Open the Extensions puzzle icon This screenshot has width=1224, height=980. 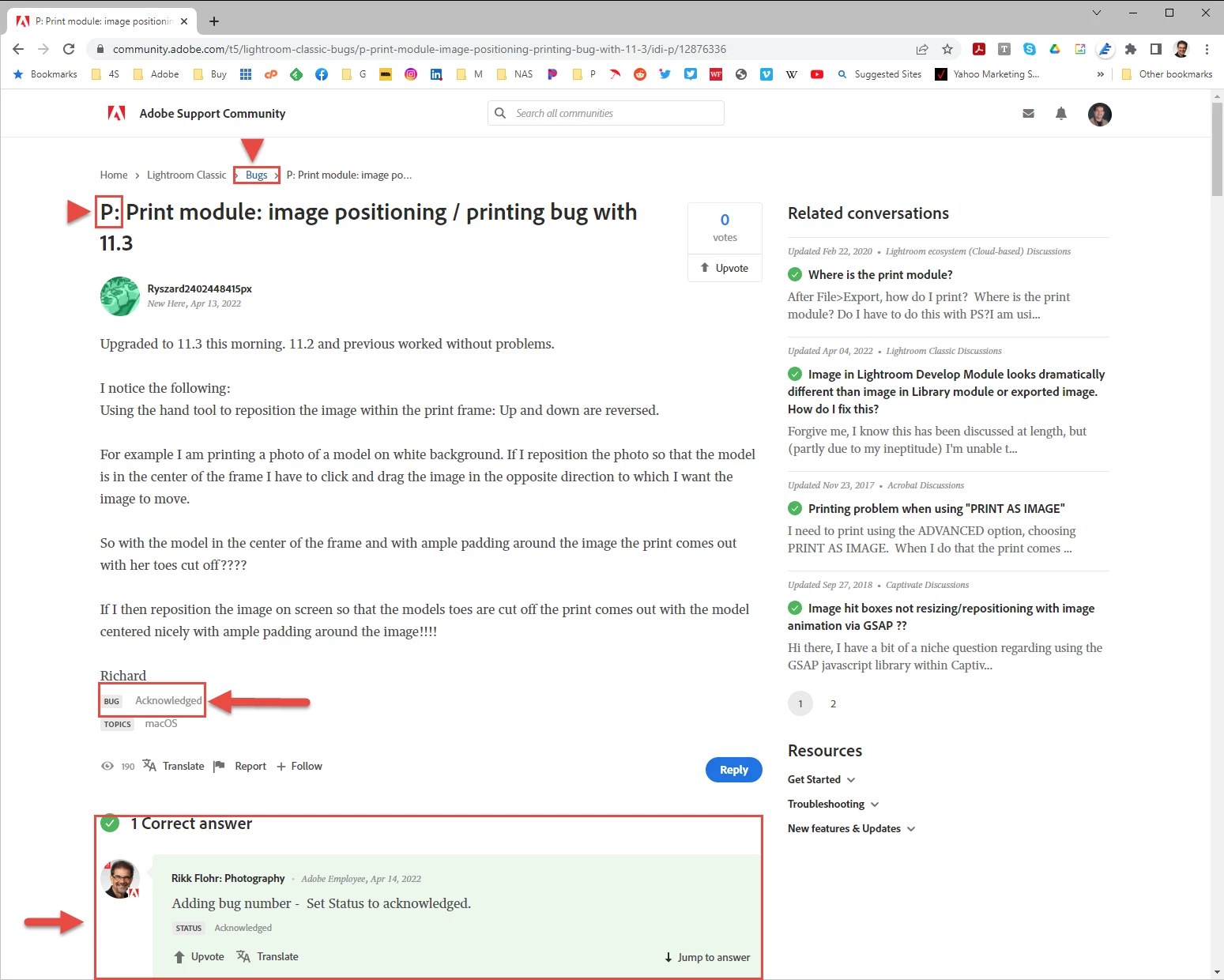[x=1131, y=49]
